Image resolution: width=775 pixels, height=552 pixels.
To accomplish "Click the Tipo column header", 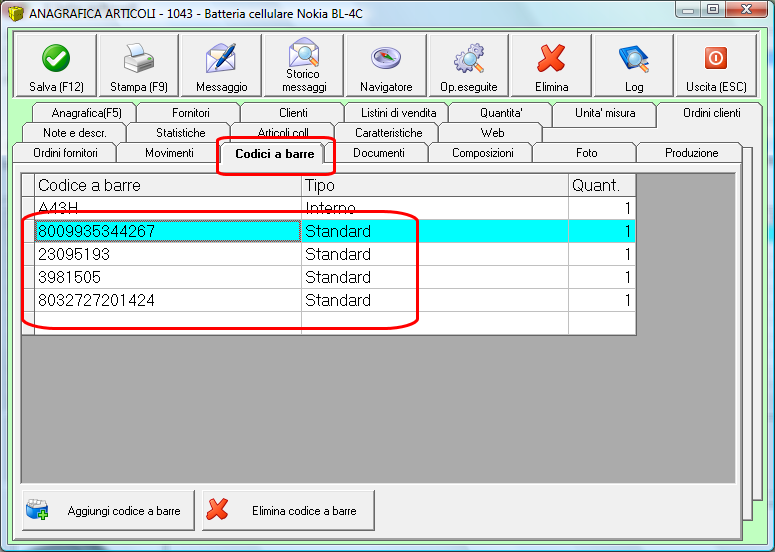I will pyautogui.click(x=435, y=185).
